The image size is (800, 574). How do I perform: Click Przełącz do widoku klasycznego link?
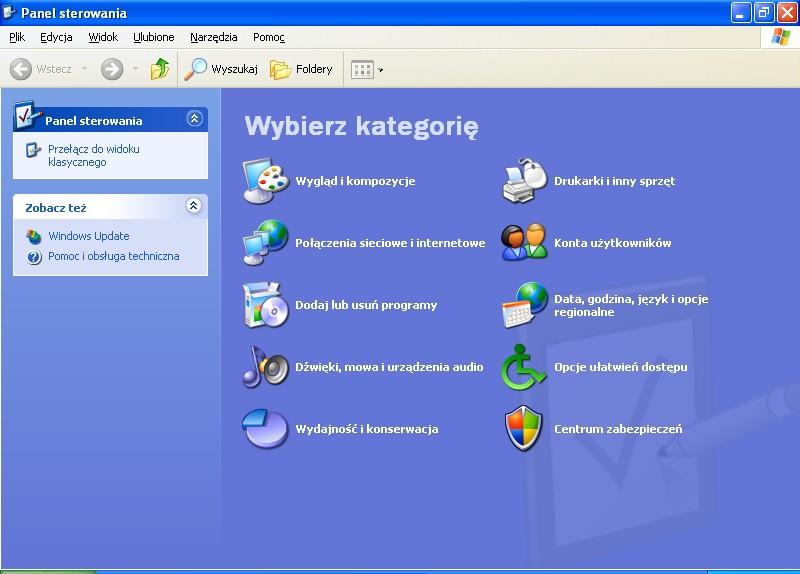click(93, 156)
